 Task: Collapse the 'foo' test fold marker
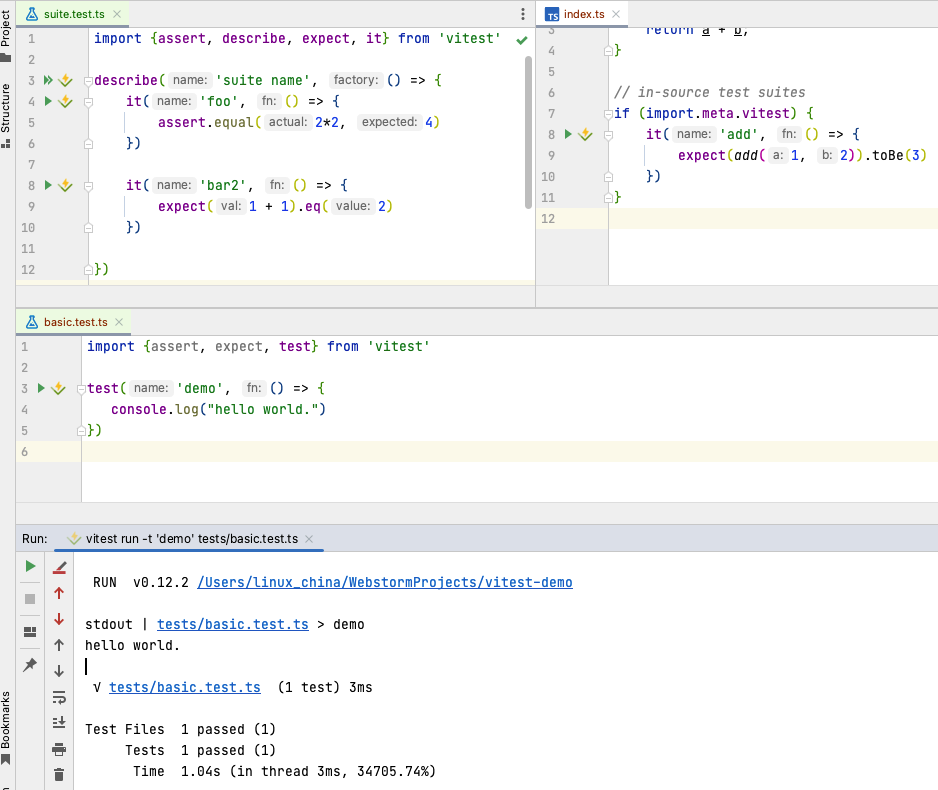point(89,102)
